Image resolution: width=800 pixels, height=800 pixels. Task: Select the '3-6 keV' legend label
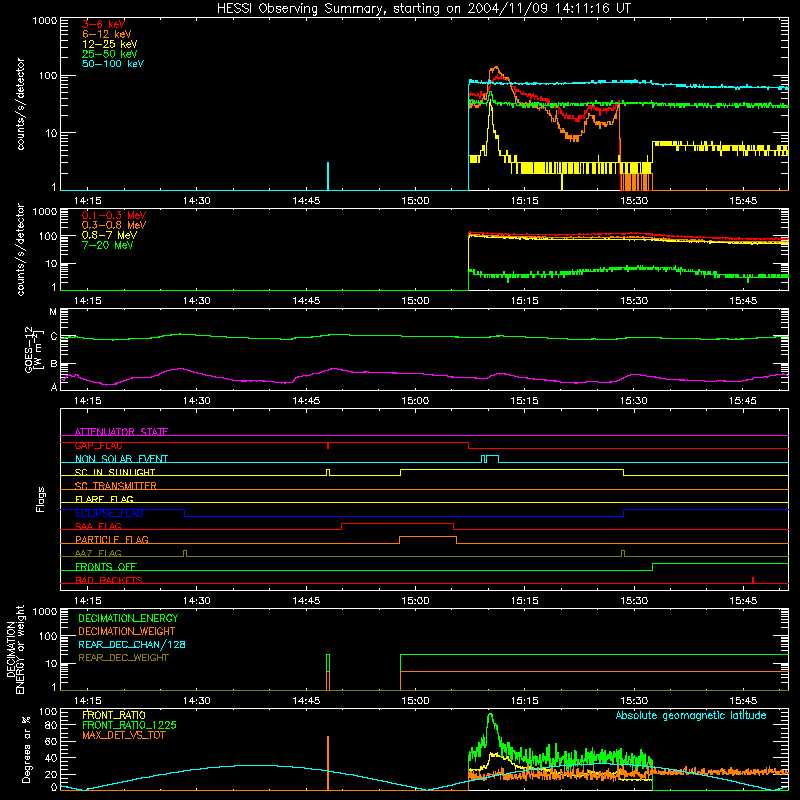(103, 24)
